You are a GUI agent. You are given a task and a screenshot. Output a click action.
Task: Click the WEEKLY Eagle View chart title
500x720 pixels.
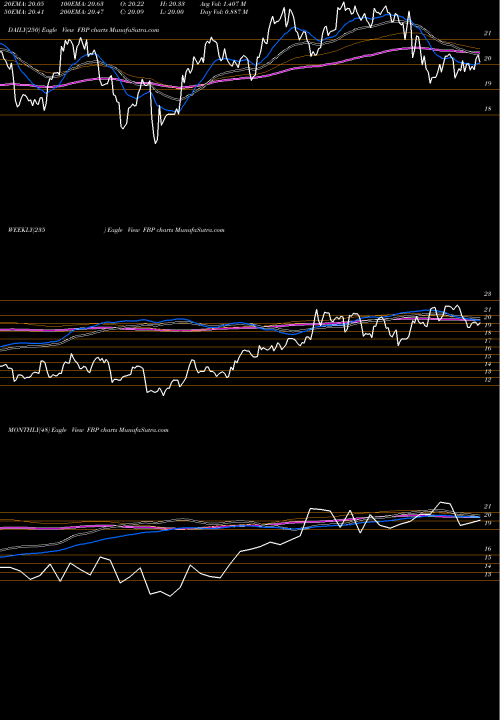coord(116,230)
